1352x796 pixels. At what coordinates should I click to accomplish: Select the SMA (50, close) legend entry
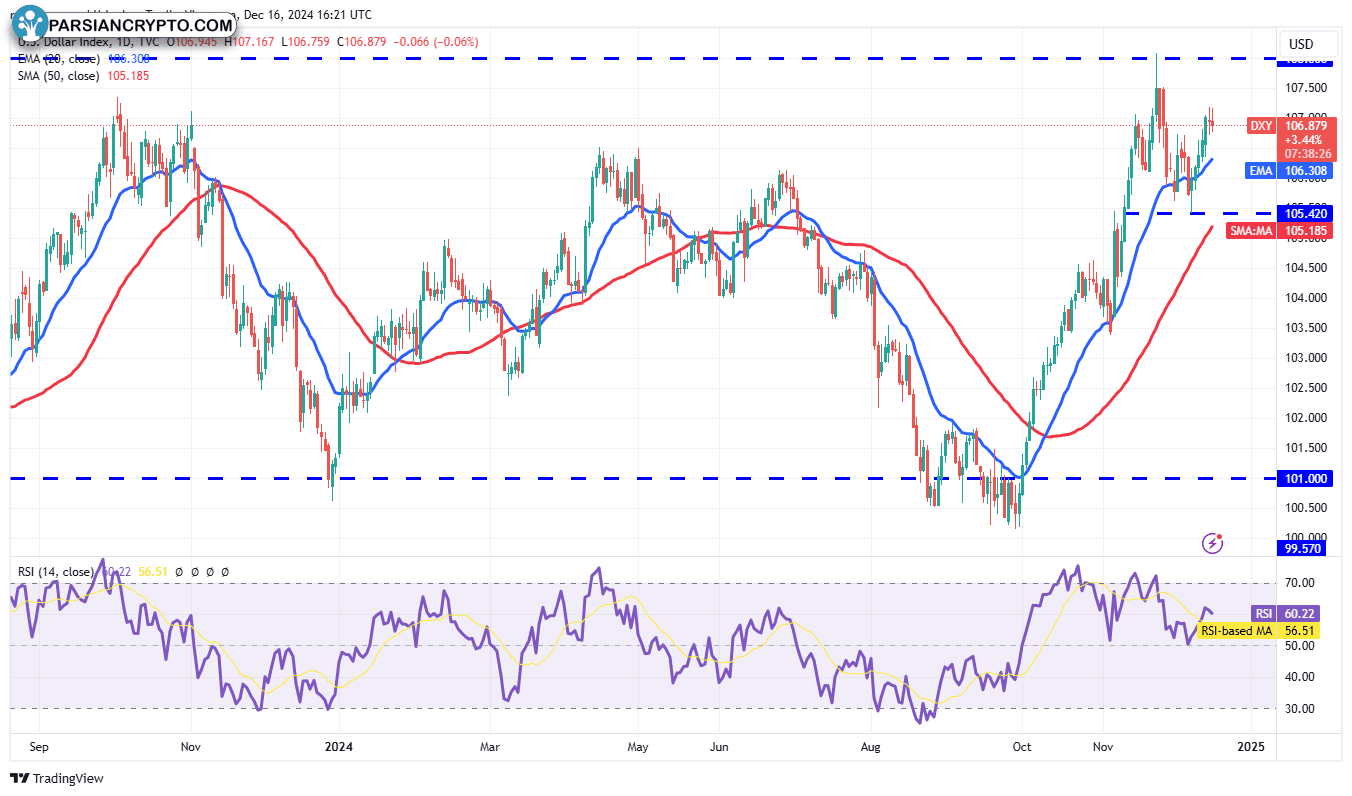[58, 76]
